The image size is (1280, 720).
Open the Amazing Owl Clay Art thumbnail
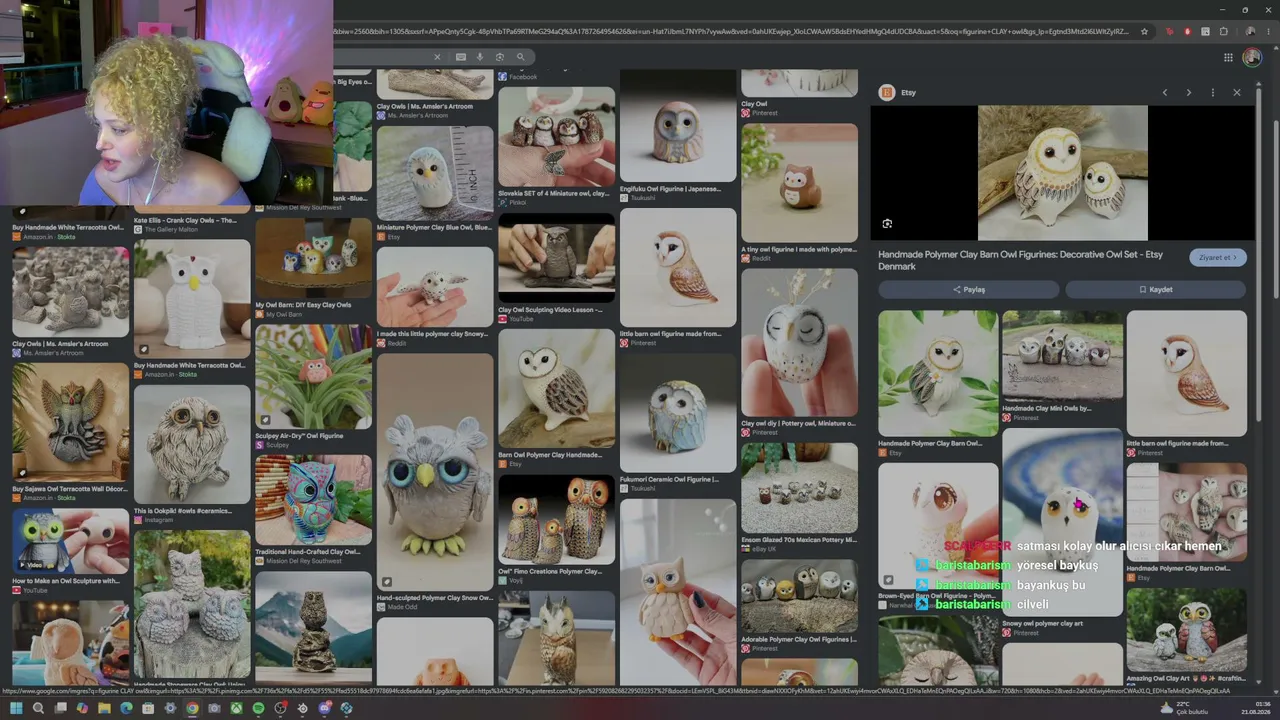(1187, 629)
